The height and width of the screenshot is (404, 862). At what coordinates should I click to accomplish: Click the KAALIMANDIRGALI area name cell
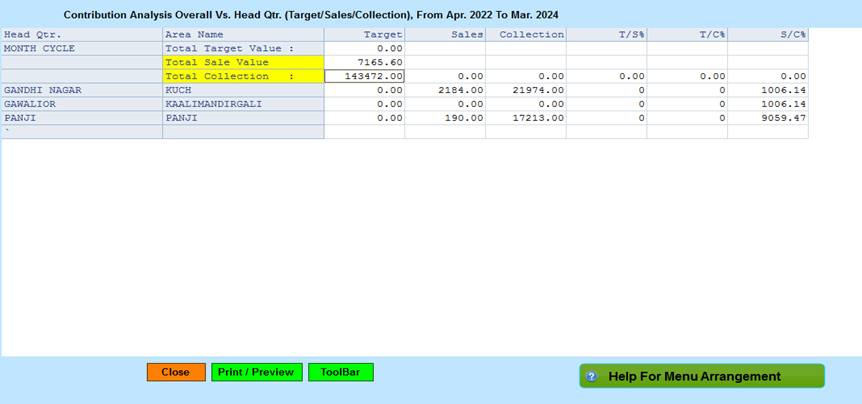point(243,104)
